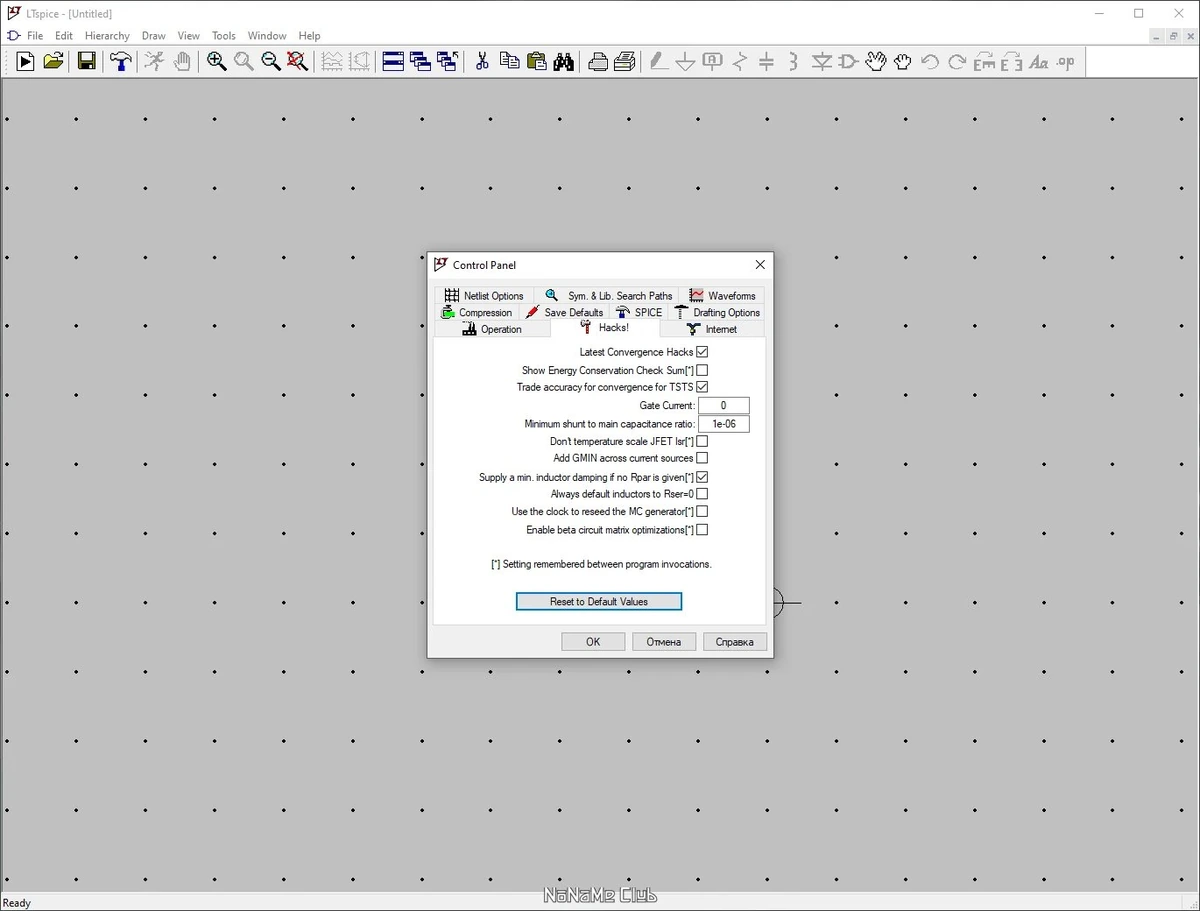Click the Save floppy disk icon
The height and width of the screenshot is (911, 1200).
click(x=87, y=61)
